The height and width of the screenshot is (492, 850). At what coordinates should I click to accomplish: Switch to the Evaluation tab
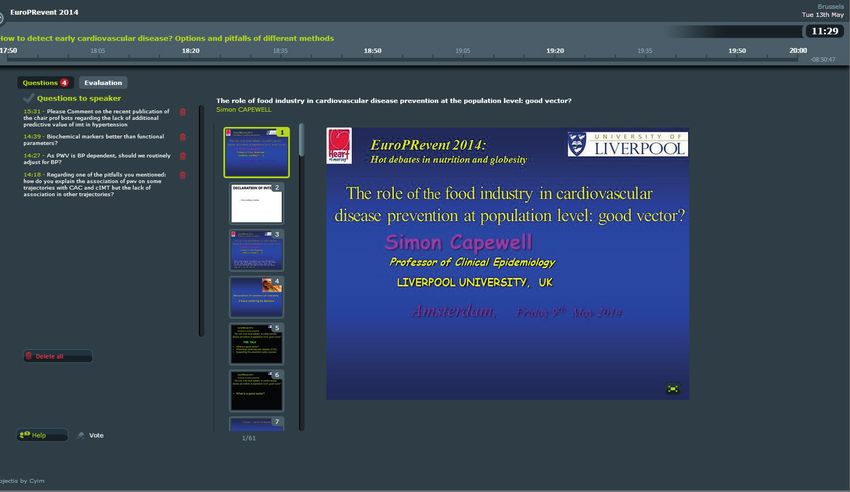click(103, 82)
